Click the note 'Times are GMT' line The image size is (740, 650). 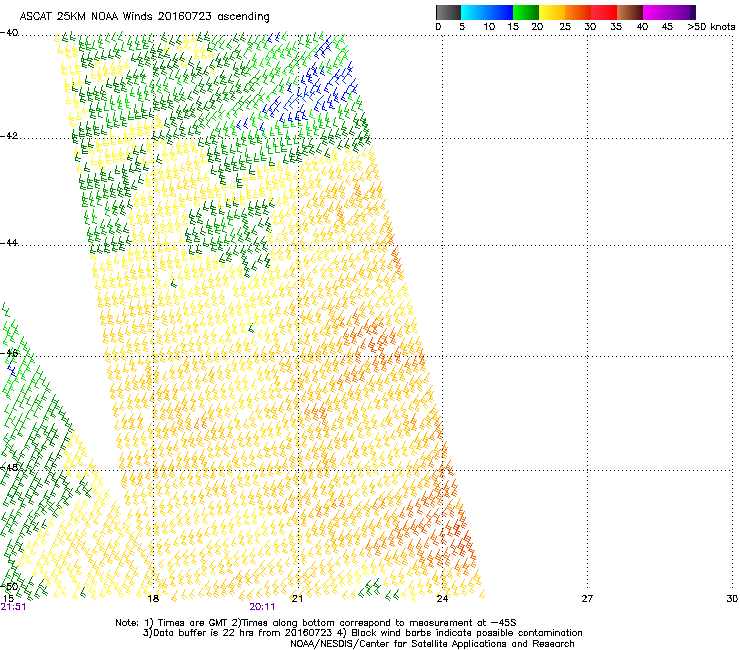316,623
